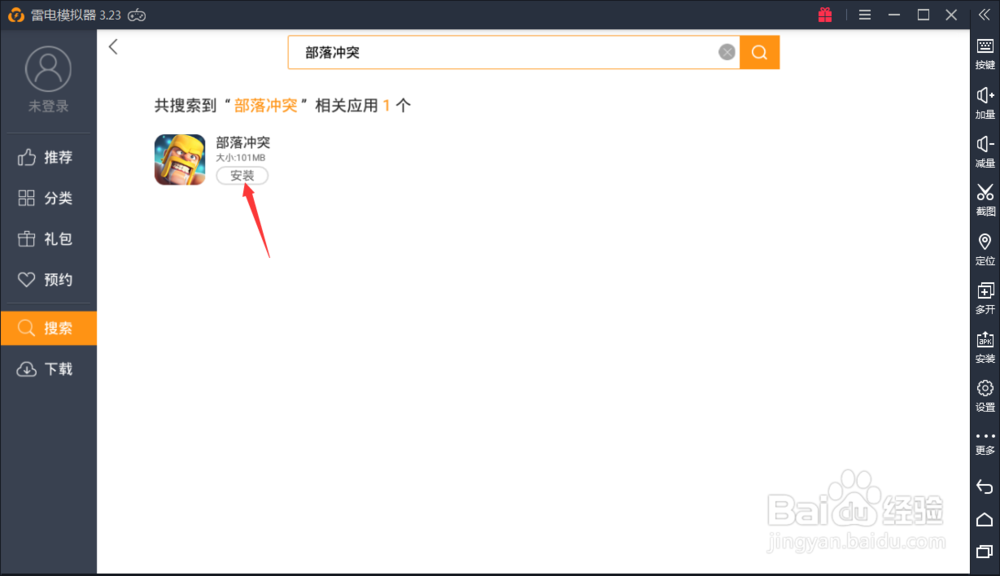Expand the 更多 (More) options panel
The width and height of the screenshot is (1000, 576).
983,443
